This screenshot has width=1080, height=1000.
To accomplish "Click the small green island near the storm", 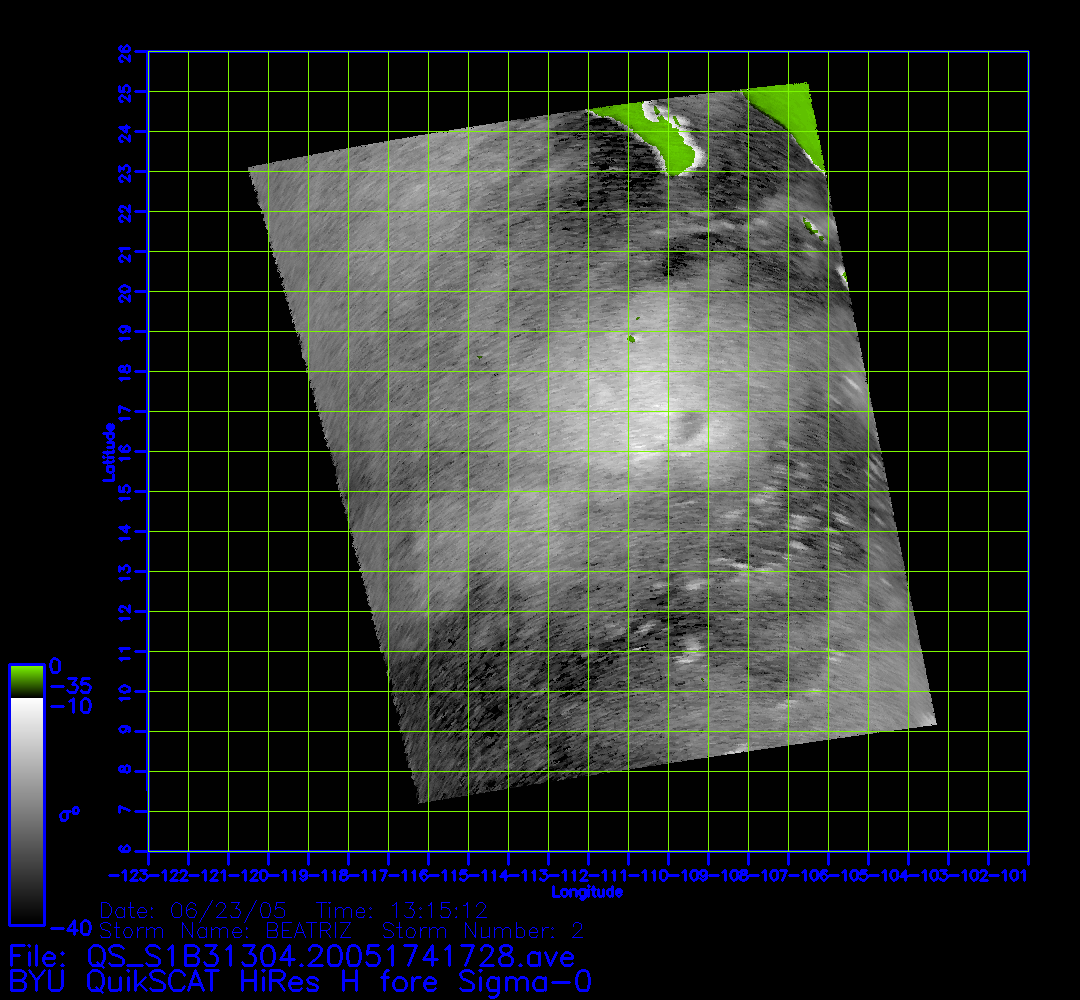I will click(632, 339).
